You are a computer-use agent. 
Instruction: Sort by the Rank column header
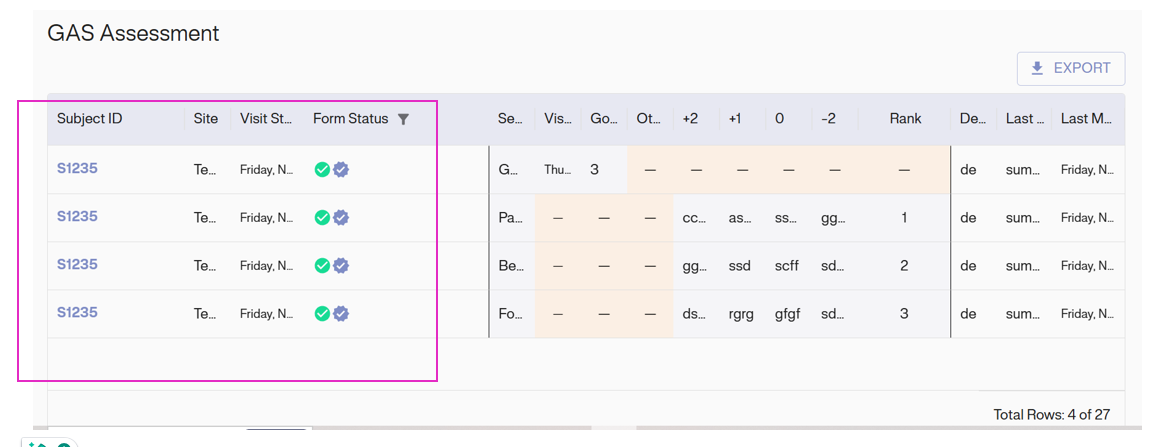905,119
